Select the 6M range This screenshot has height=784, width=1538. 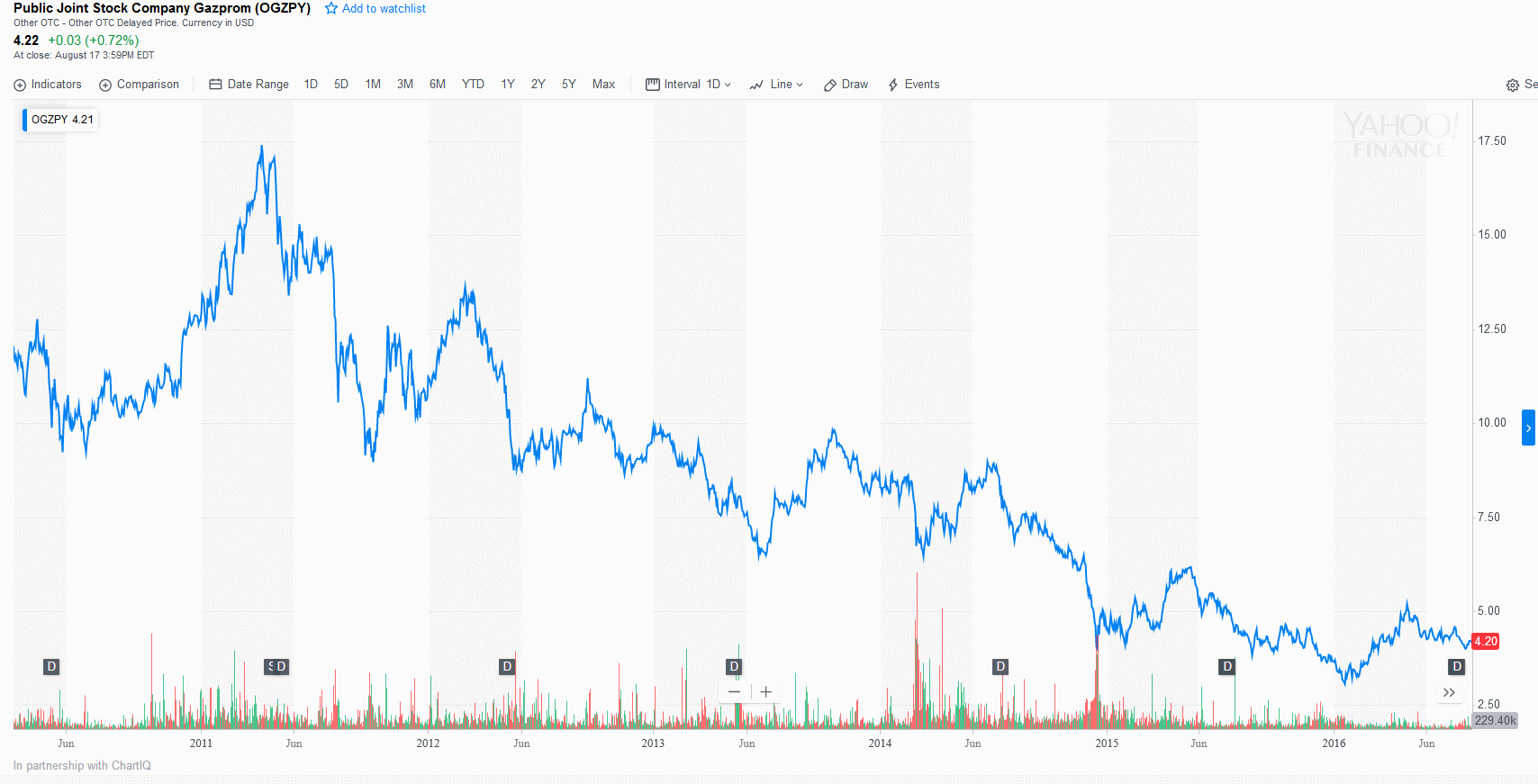[438, 85]
